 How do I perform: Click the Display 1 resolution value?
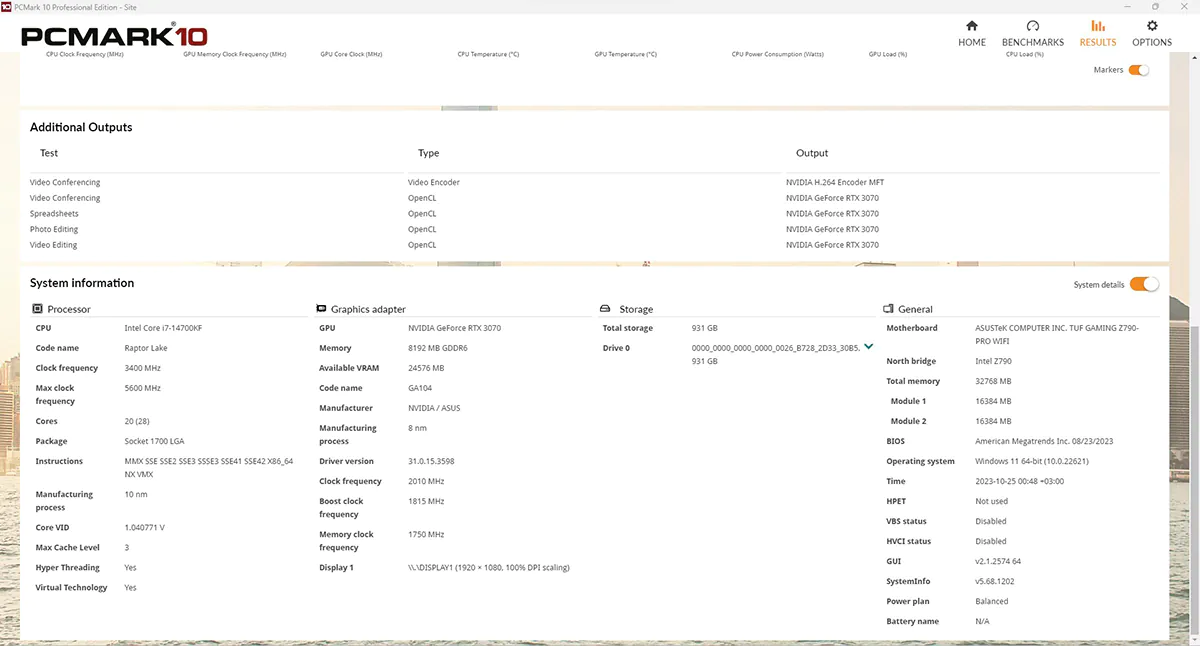click(x=489, y=567)
